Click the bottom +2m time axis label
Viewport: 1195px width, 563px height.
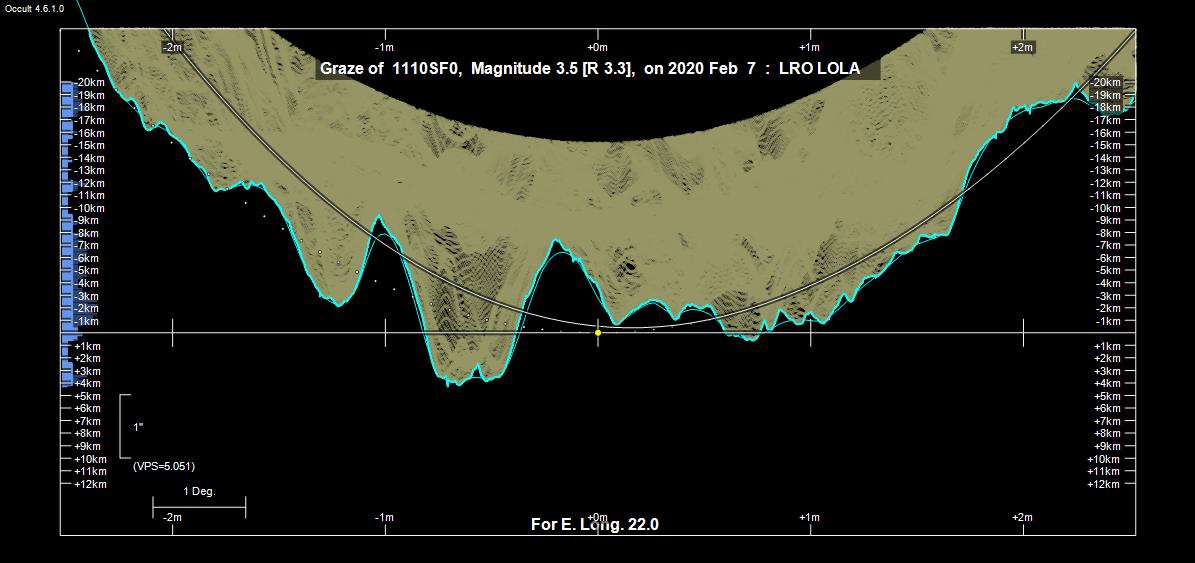(1022, 517)
